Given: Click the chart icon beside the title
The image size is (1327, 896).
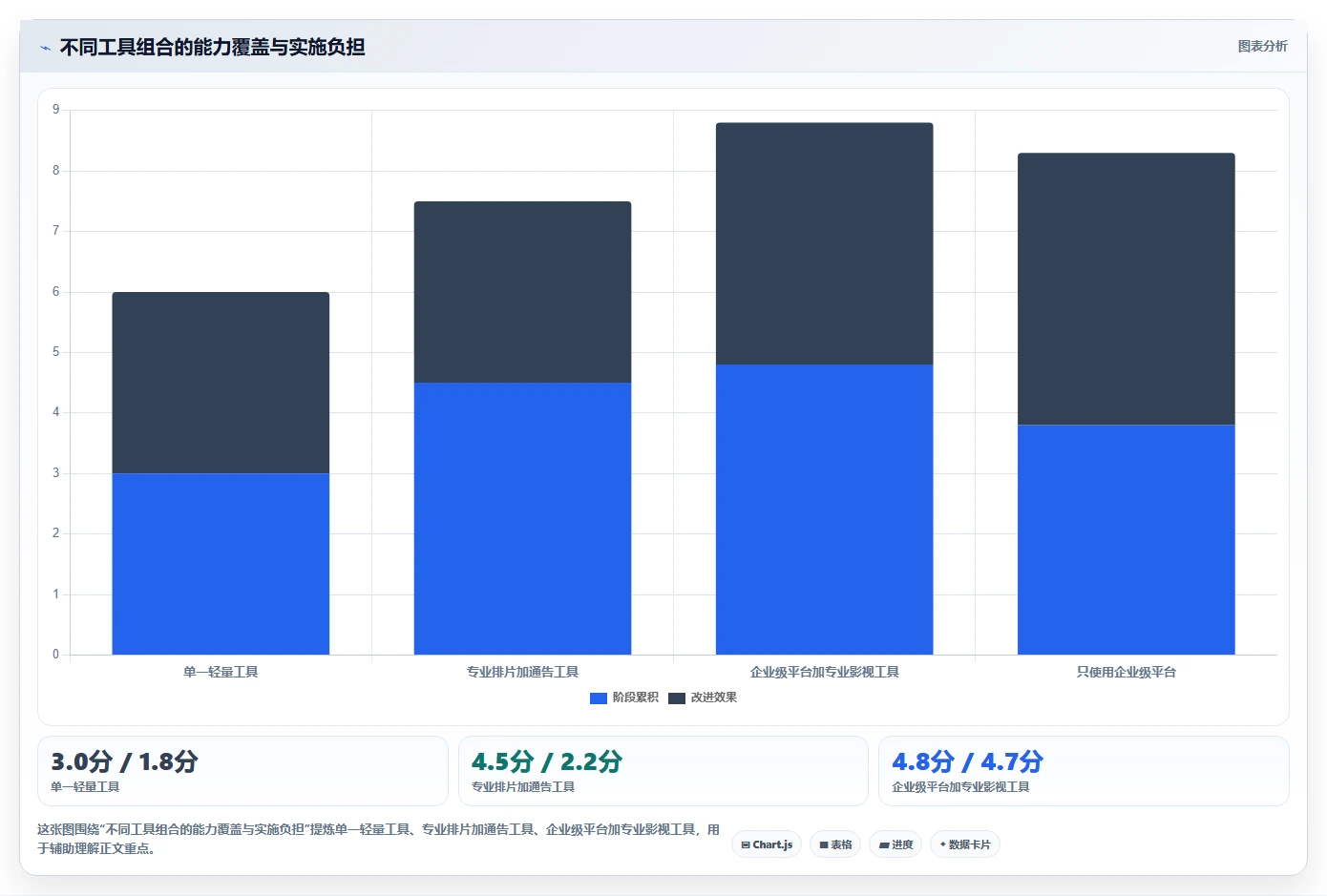Looking at the screenshot, I should coord(45,48).
